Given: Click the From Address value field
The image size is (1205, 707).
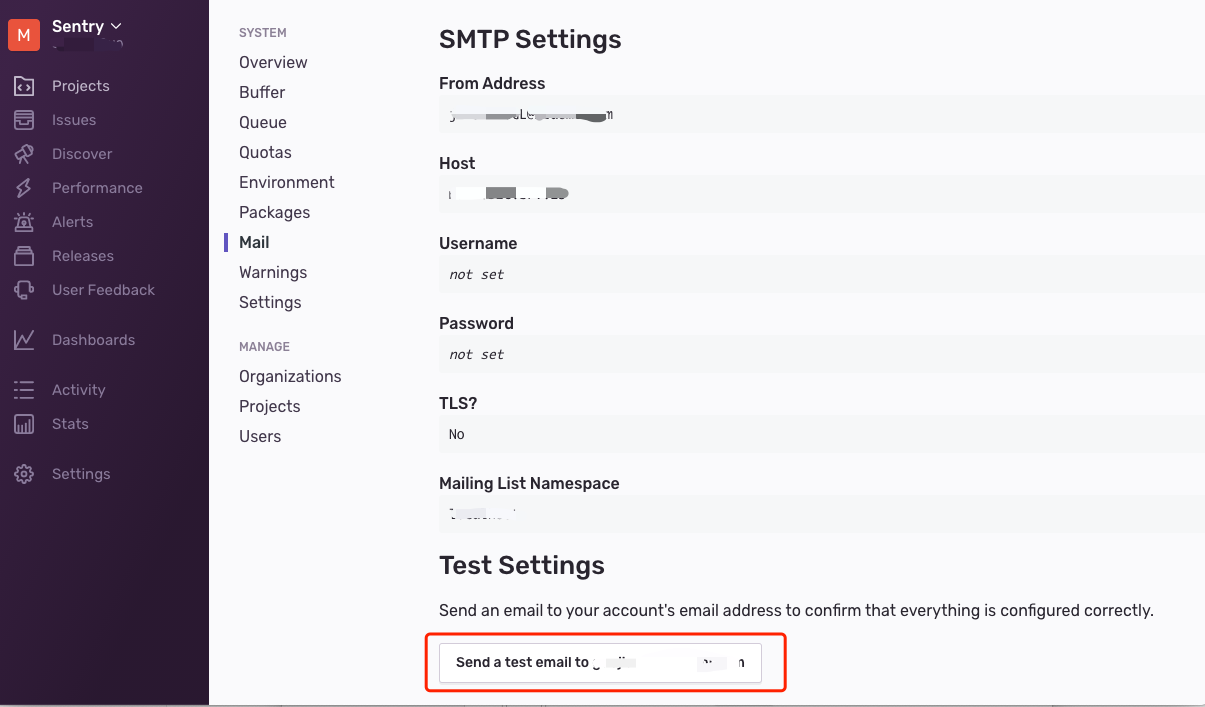Looking at the screenshot, I should tap(820, 115).
